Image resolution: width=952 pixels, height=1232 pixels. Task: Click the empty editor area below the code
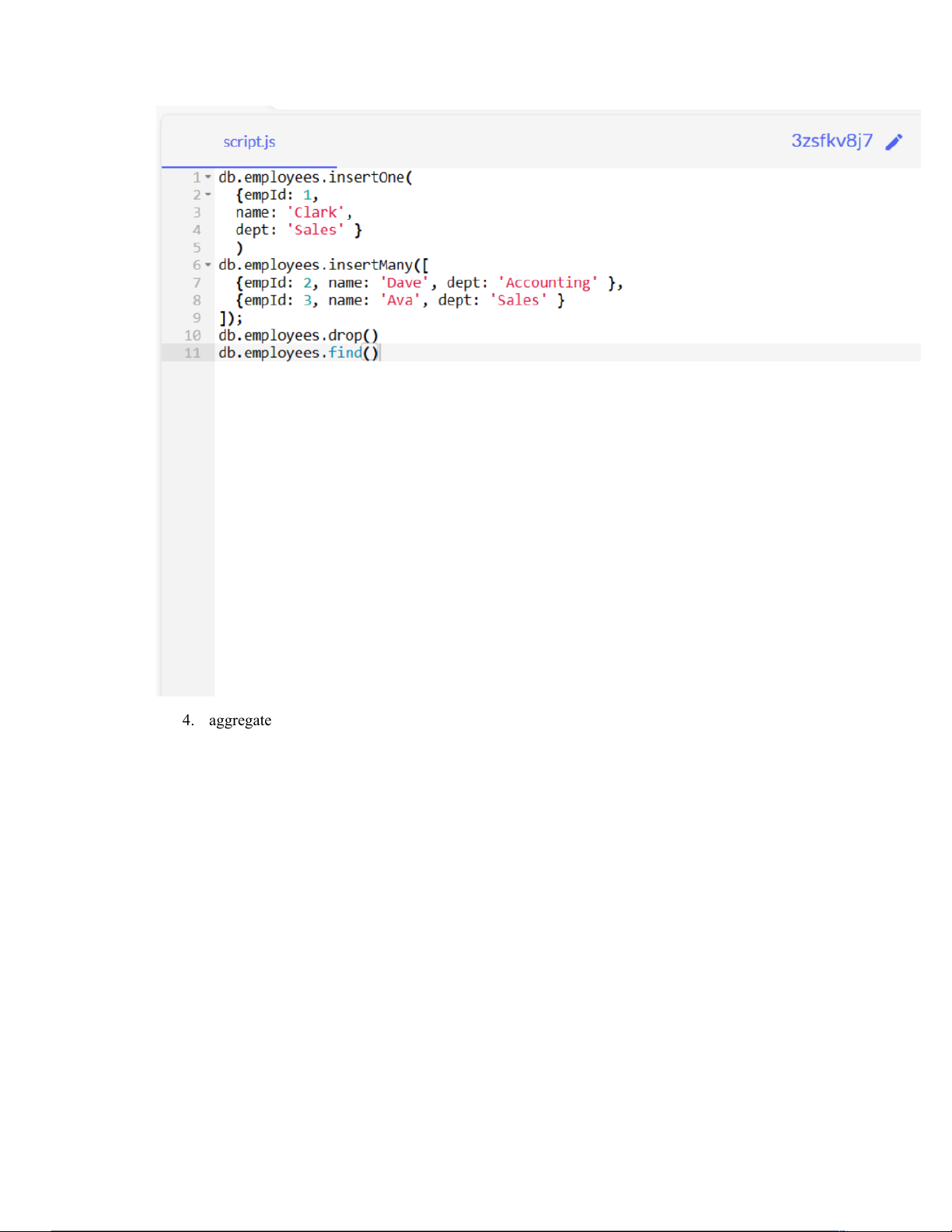544,529
